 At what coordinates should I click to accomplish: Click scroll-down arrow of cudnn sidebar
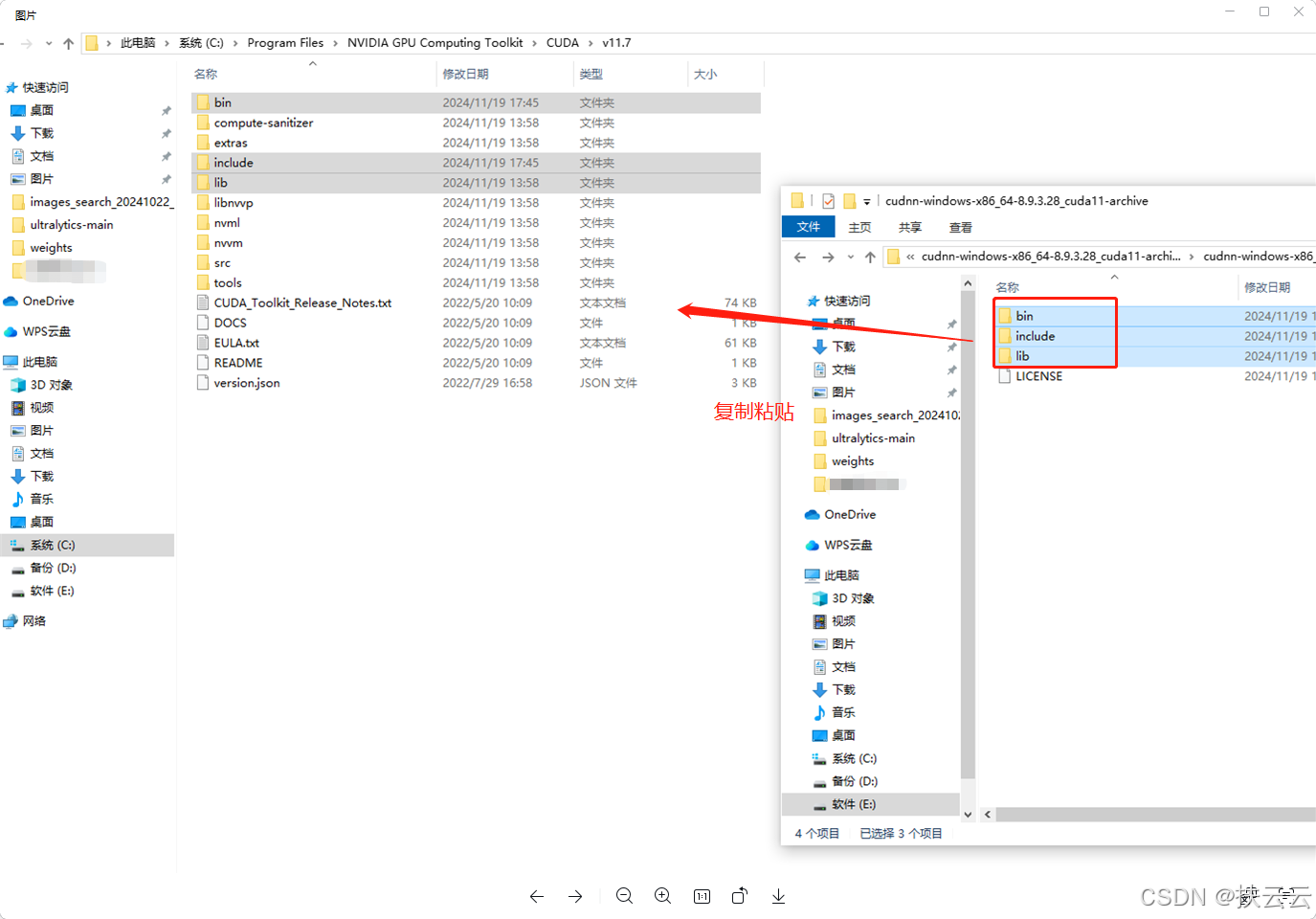coord(968,815)
